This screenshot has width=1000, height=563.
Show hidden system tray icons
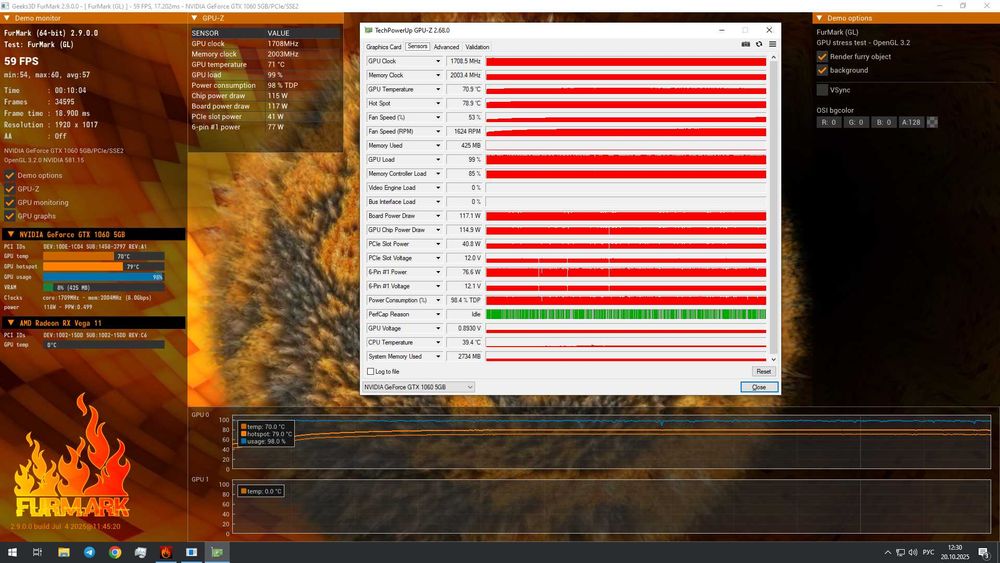pyautogui.click(x=887, y=552)
